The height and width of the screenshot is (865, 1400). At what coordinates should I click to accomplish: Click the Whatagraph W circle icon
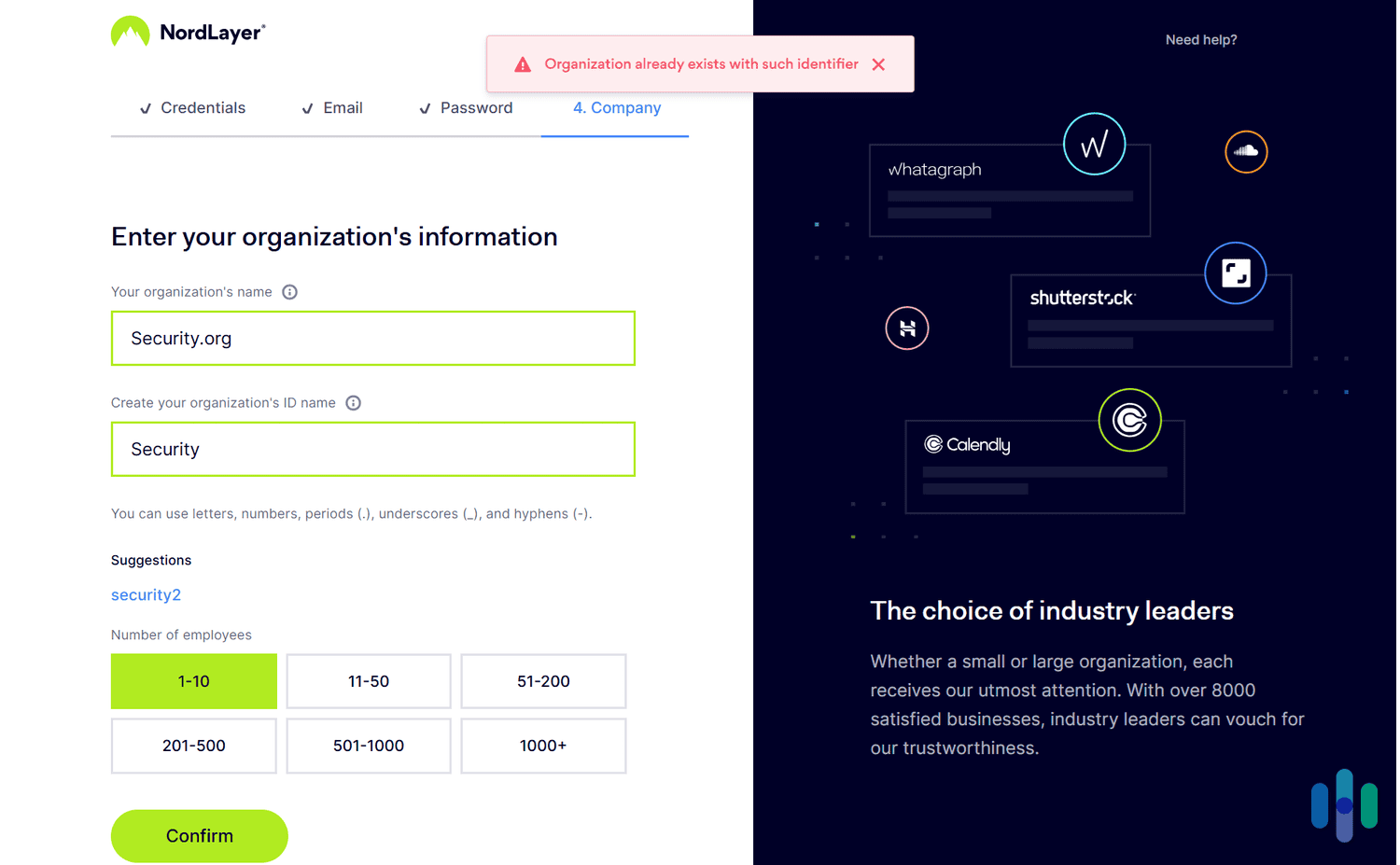(1094, 145)
